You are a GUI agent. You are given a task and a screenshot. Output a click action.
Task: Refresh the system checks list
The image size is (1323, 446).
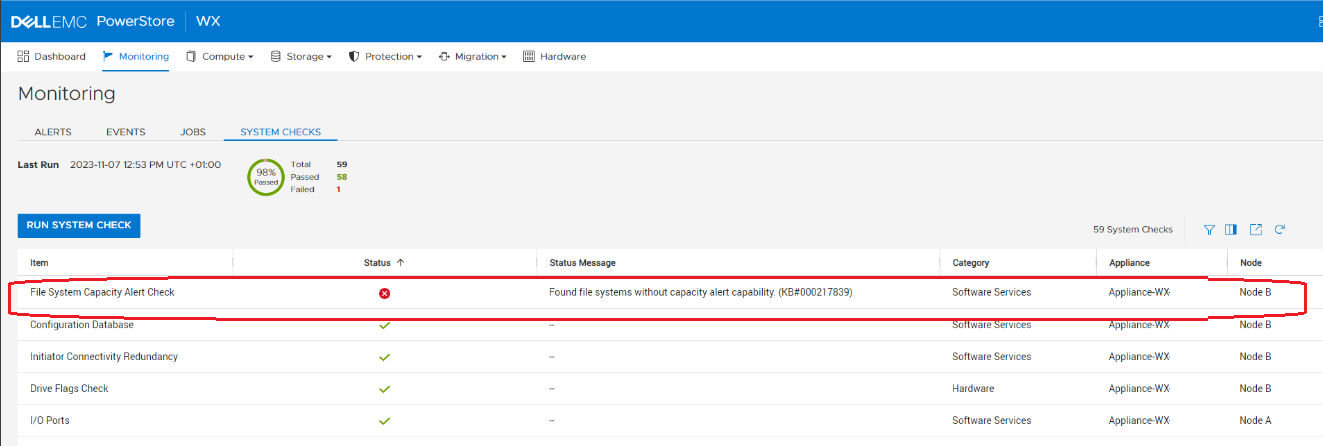point(1279,229)
